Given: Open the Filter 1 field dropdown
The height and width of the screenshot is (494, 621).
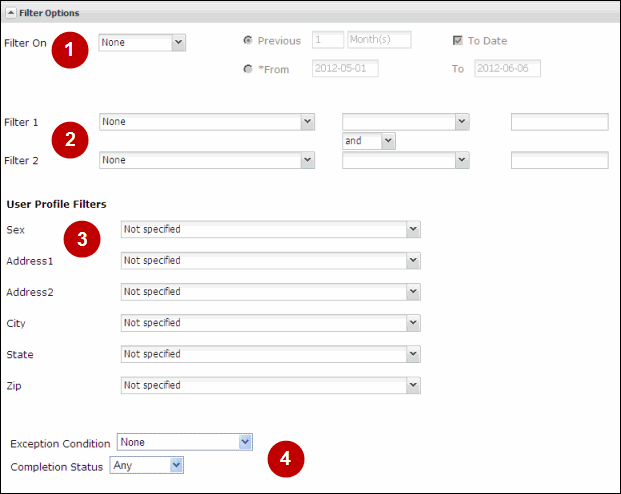Looking at the screenshot, I should tap(207, 122).
